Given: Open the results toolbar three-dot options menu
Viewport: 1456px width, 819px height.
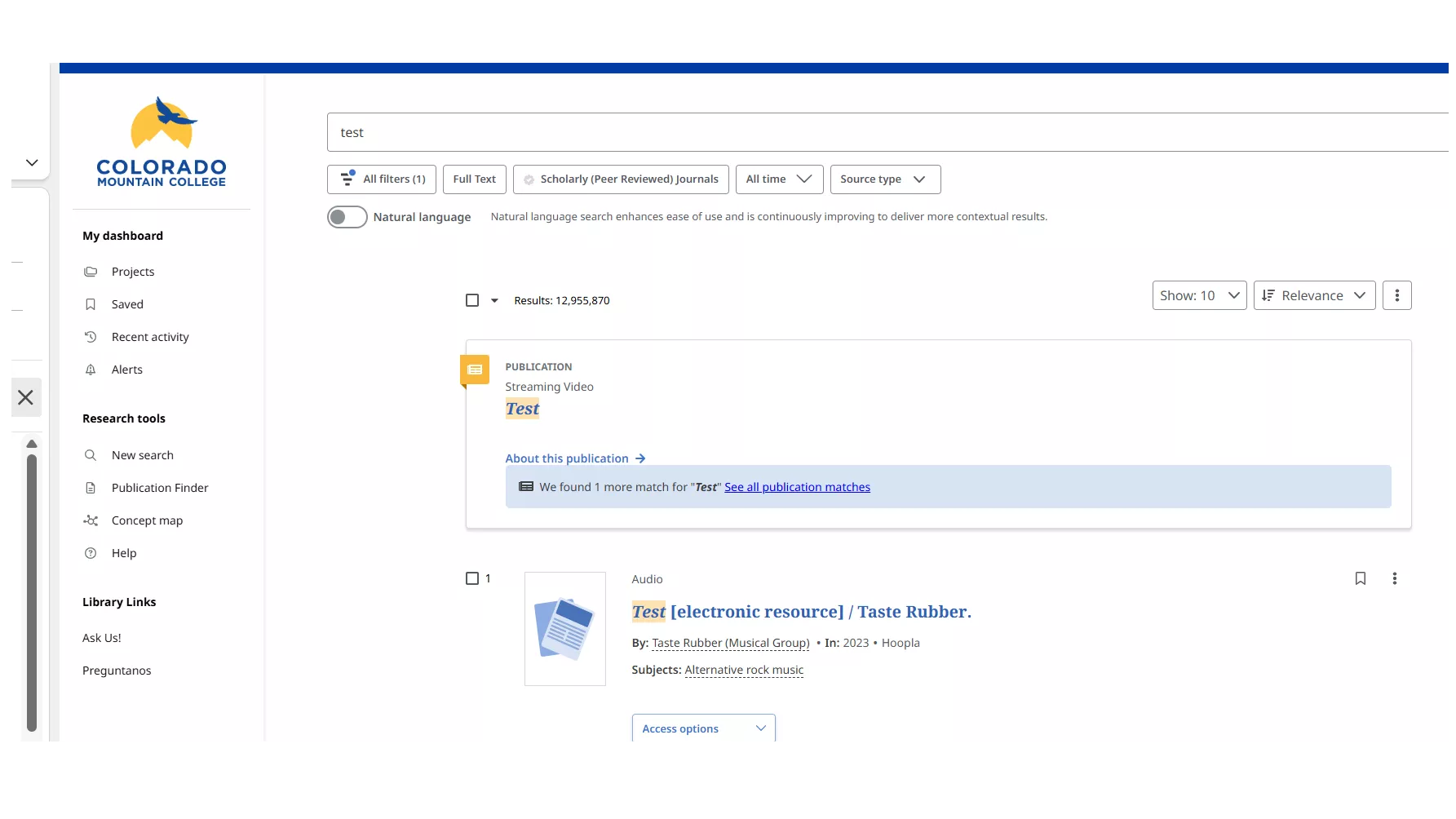Looking at the screenshot, I should click(1396, 295).
